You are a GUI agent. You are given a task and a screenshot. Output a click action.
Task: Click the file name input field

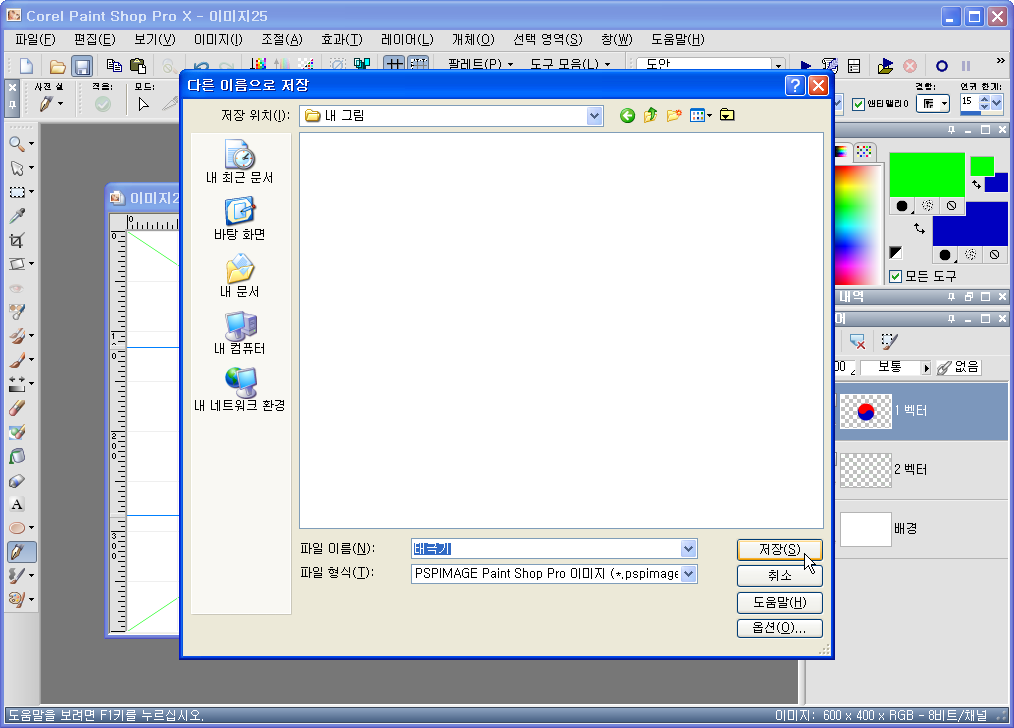click(546, 549)
